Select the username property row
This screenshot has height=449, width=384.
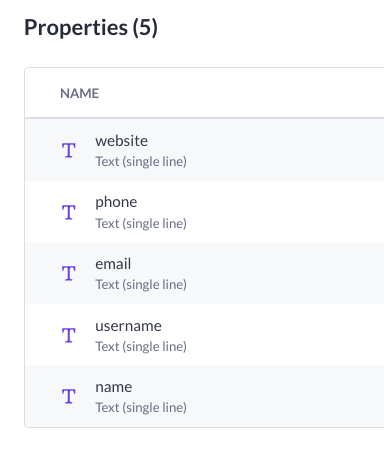coord(204,334)
